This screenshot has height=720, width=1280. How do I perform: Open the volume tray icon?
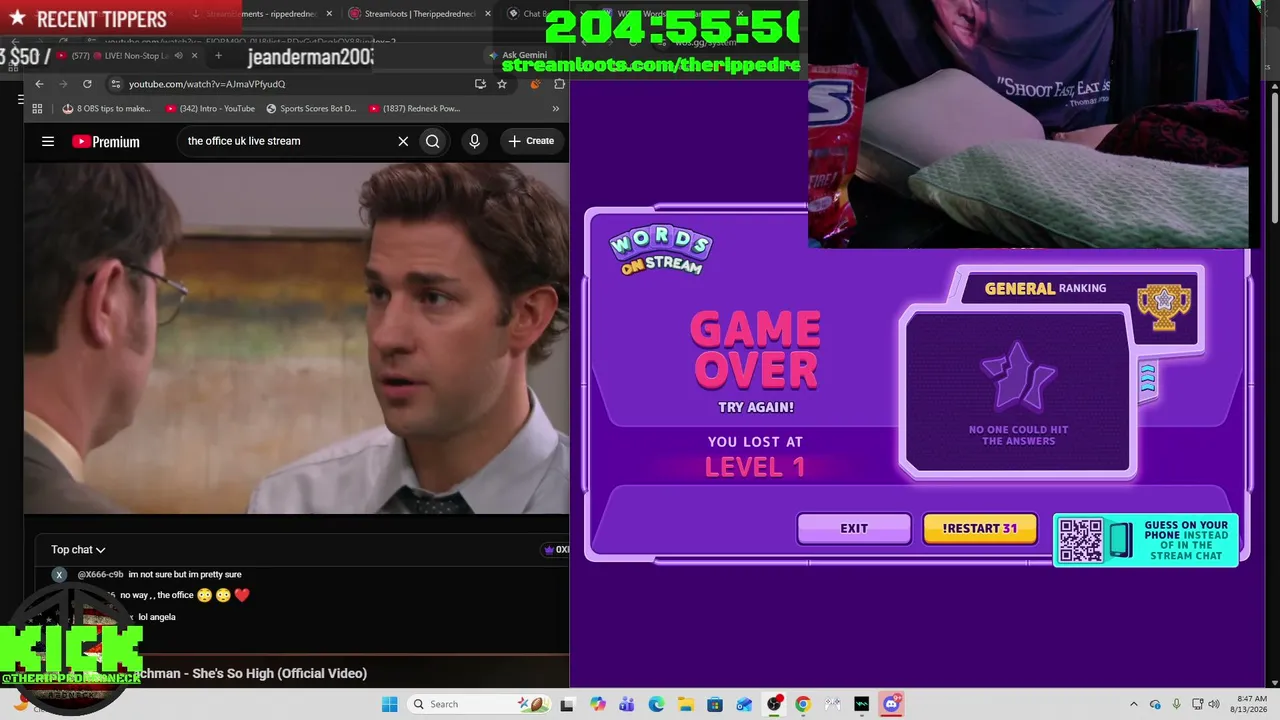point(1214,704)
